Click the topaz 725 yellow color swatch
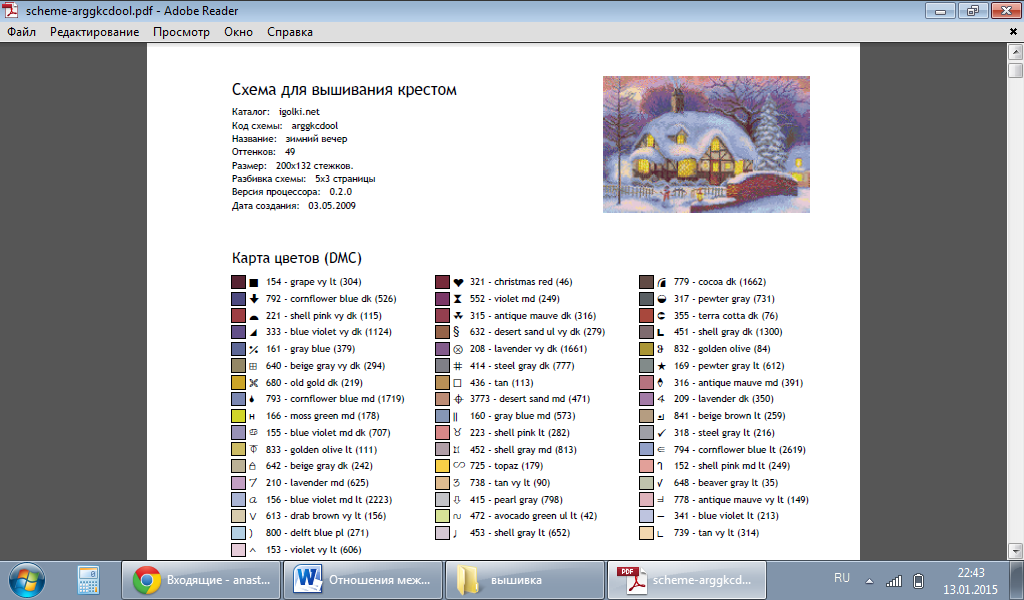This screenshot has height=600, width=1024. coord(442,466)
